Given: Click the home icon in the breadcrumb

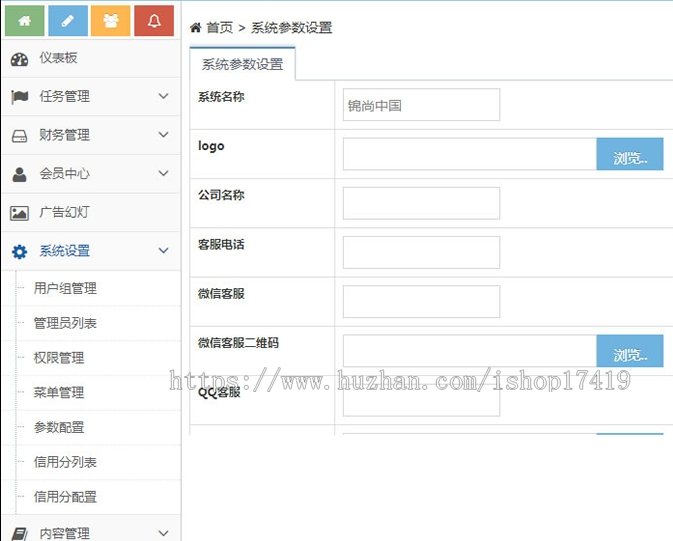Looking at the screenshot, I should point(196,28).
